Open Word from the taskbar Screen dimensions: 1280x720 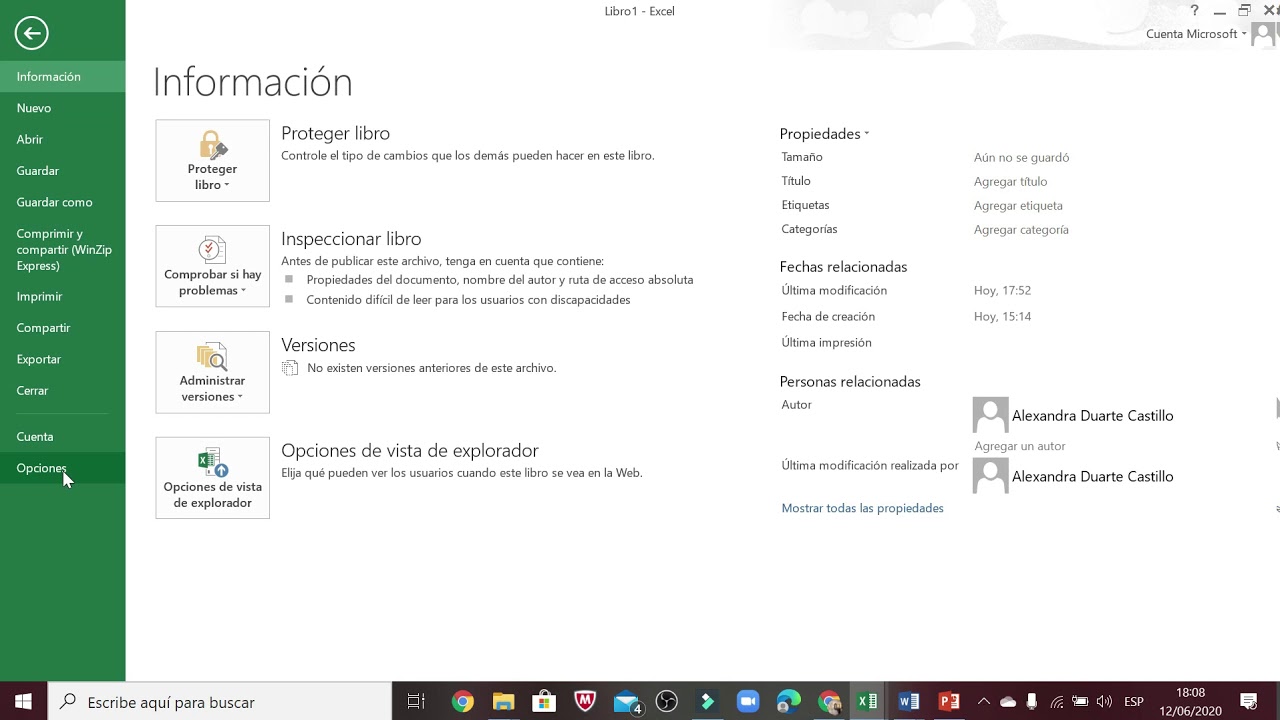(x=909, y=702)
